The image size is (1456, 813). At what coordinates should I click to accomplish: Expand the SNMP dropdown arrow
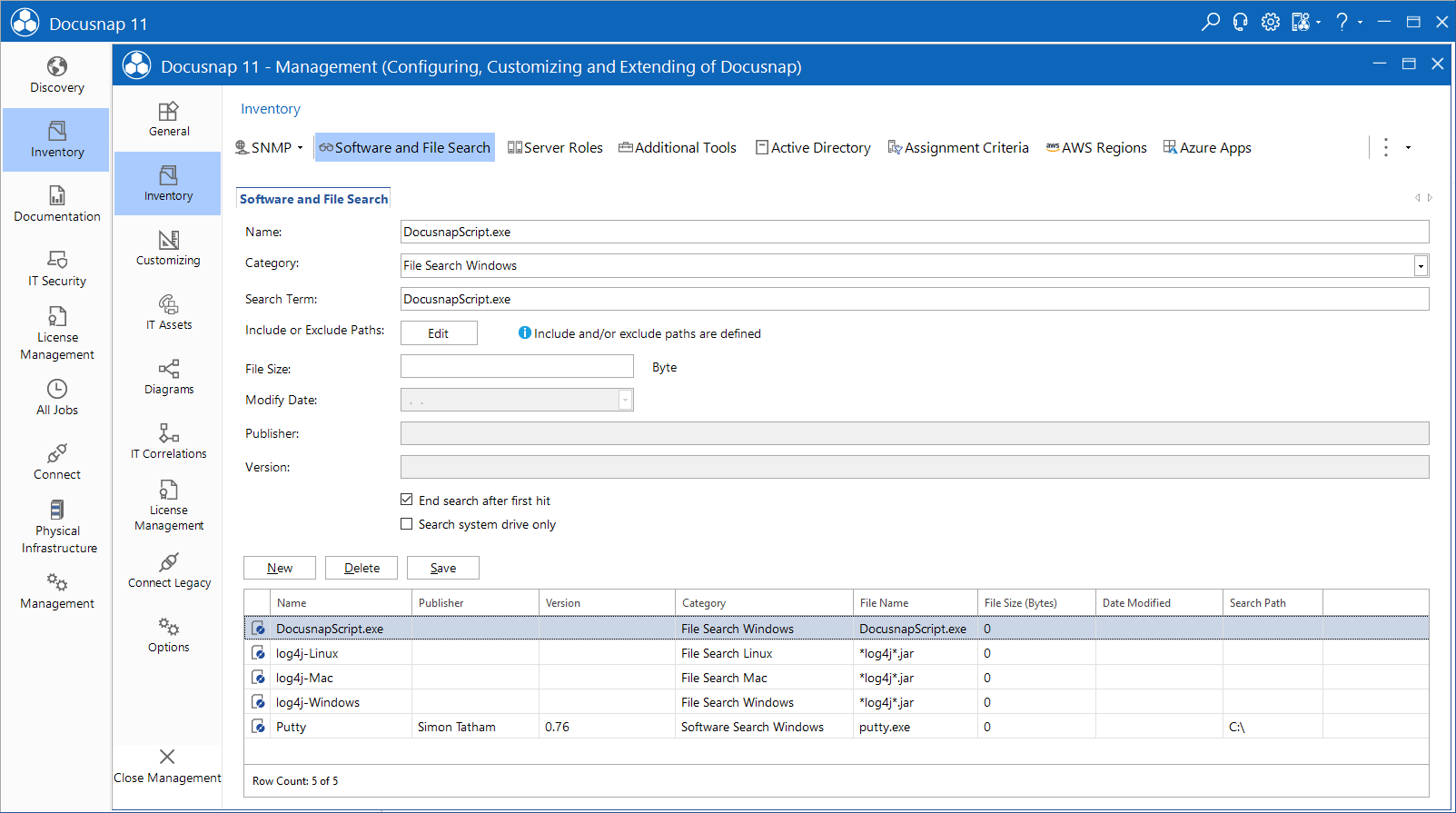pos(300,147)
